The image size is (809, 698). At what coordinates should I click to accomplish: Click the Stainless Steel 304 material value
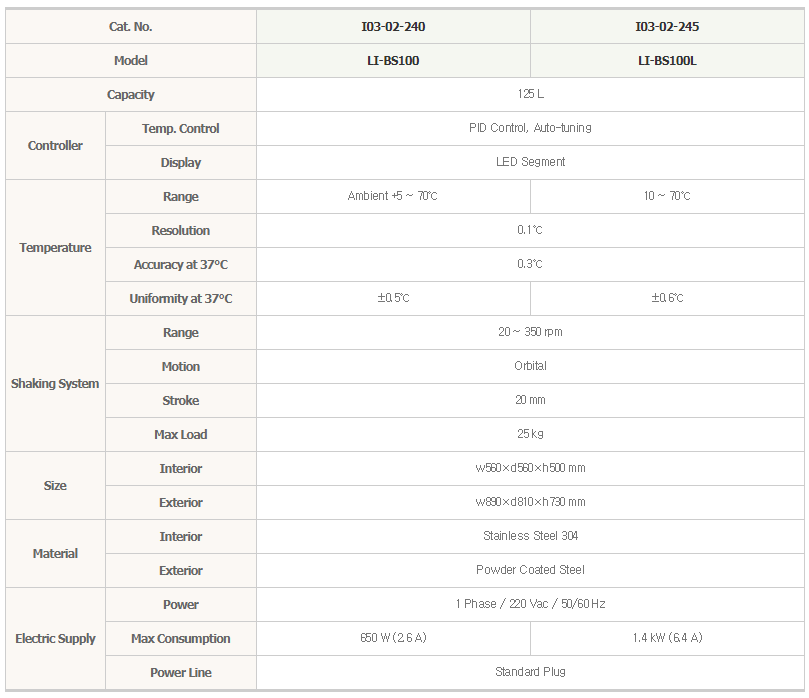point(530,537)
